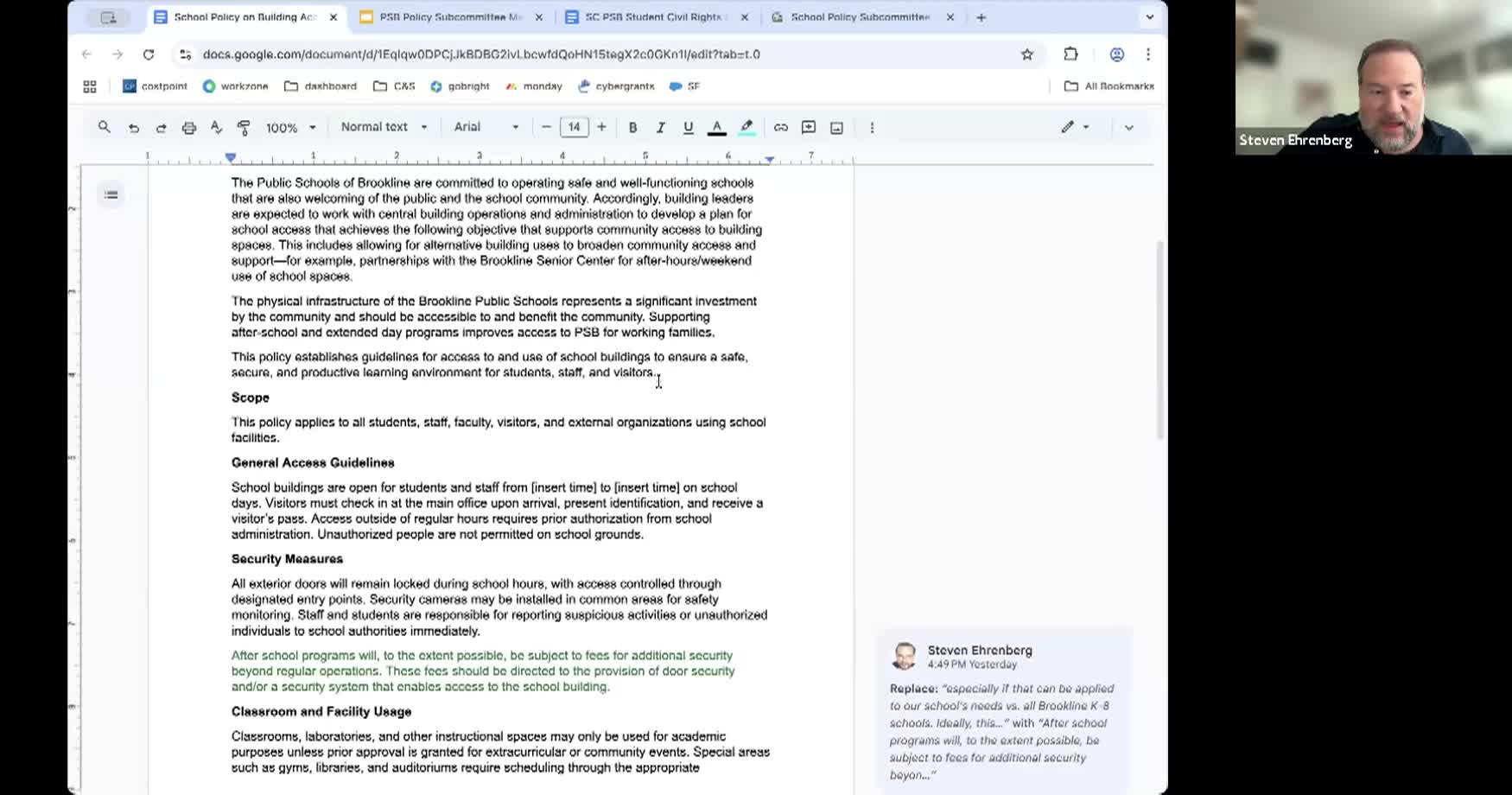Select Steven Ehrenberg's comment card
Image resolution: width=1512 pixels, height=795 pixels.
tap(1004, 710)
